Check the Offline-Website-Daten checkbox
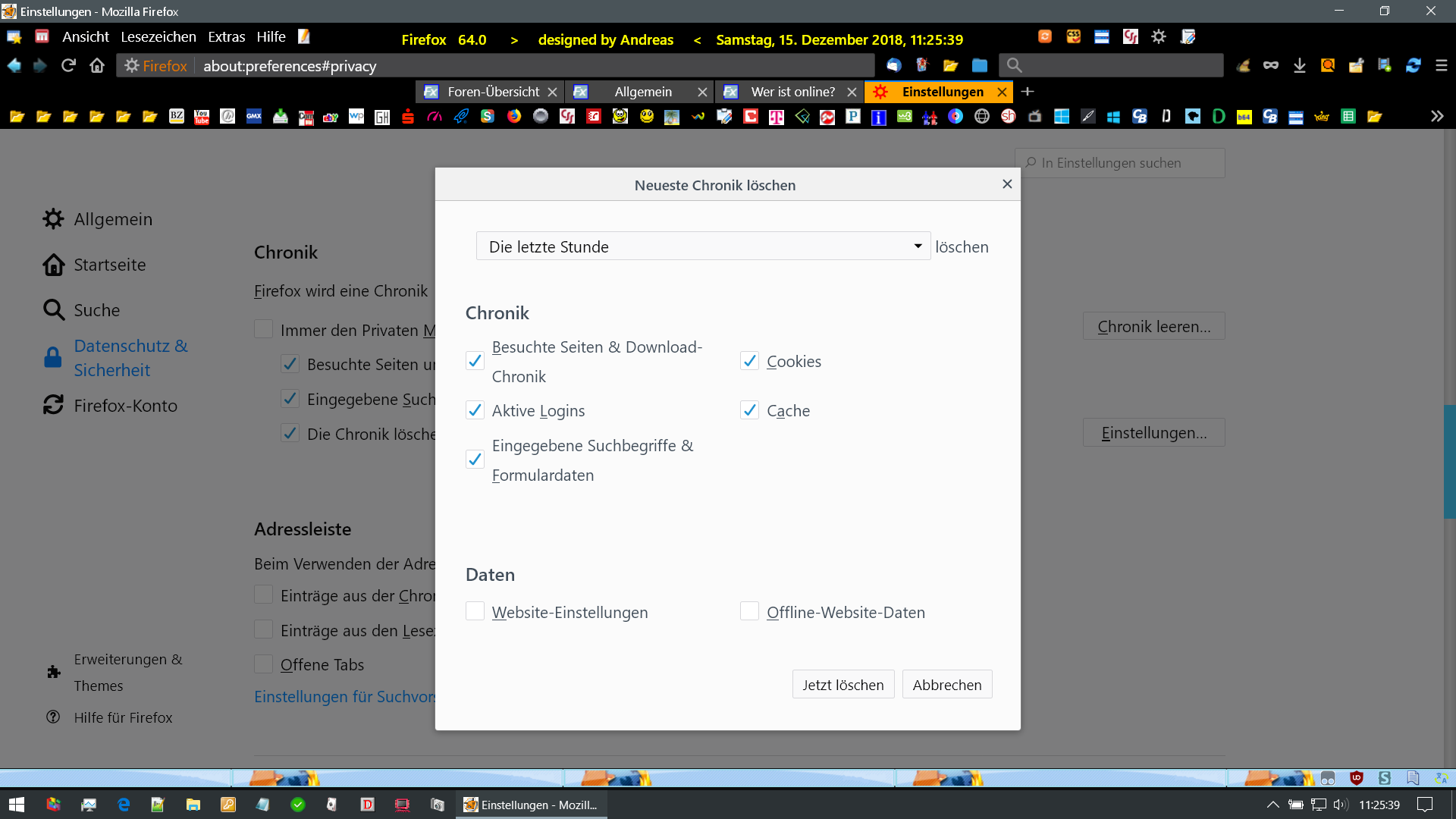This screenshot has height=819, width=1456. coord(749,612)
